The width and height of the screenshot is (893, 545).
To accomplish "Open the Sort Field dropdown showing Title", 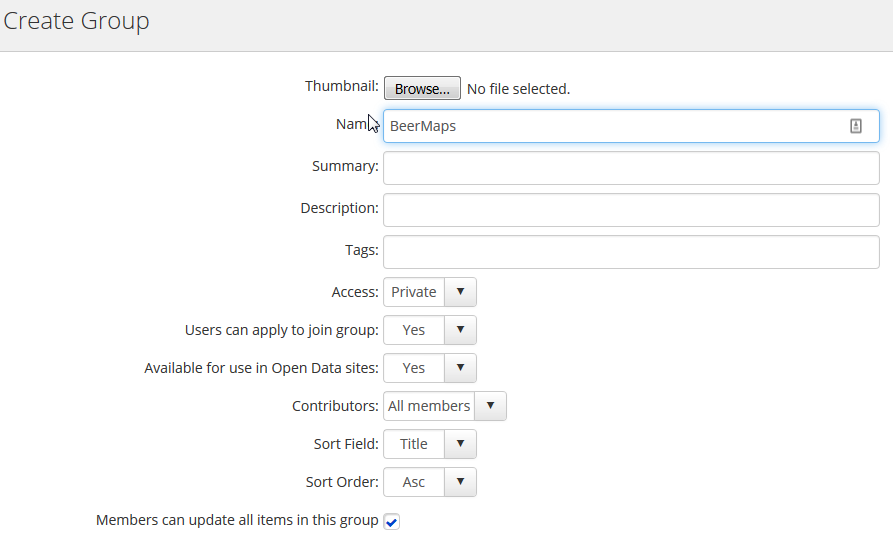I will click(414, 444).
